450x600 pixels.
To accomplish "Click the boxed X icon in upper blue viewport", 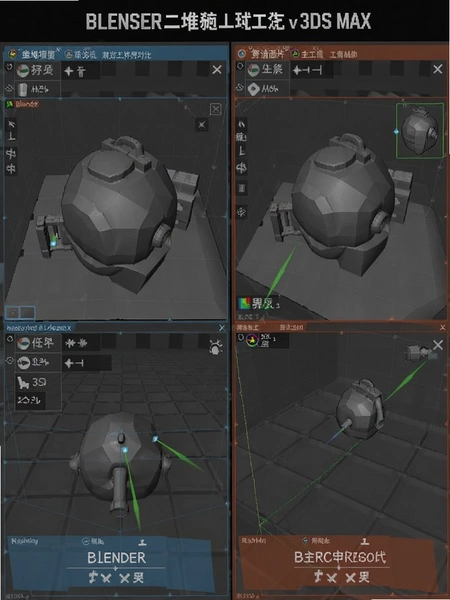I will pos(216,110).
